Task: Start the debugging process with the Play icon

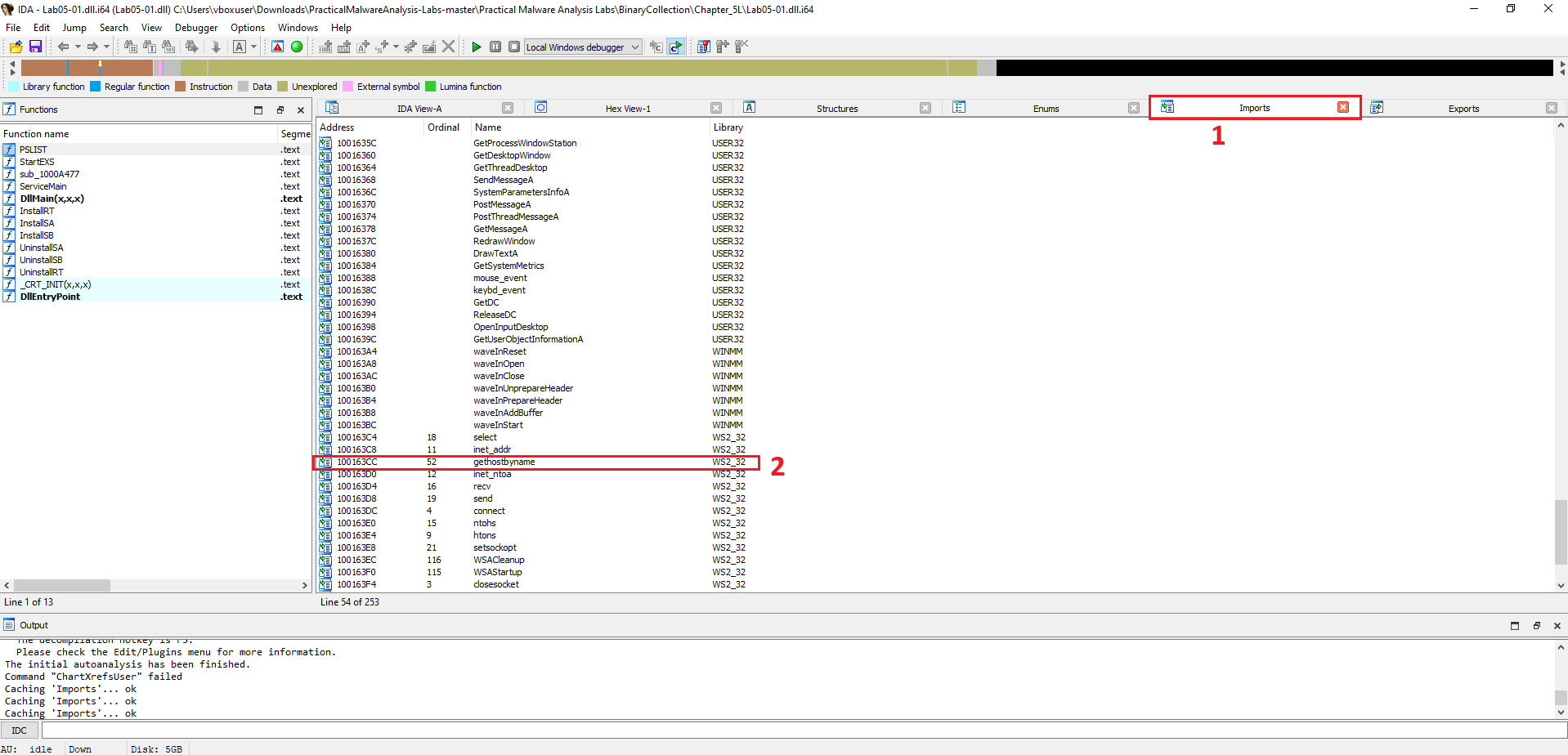Action: pos(477,47)
